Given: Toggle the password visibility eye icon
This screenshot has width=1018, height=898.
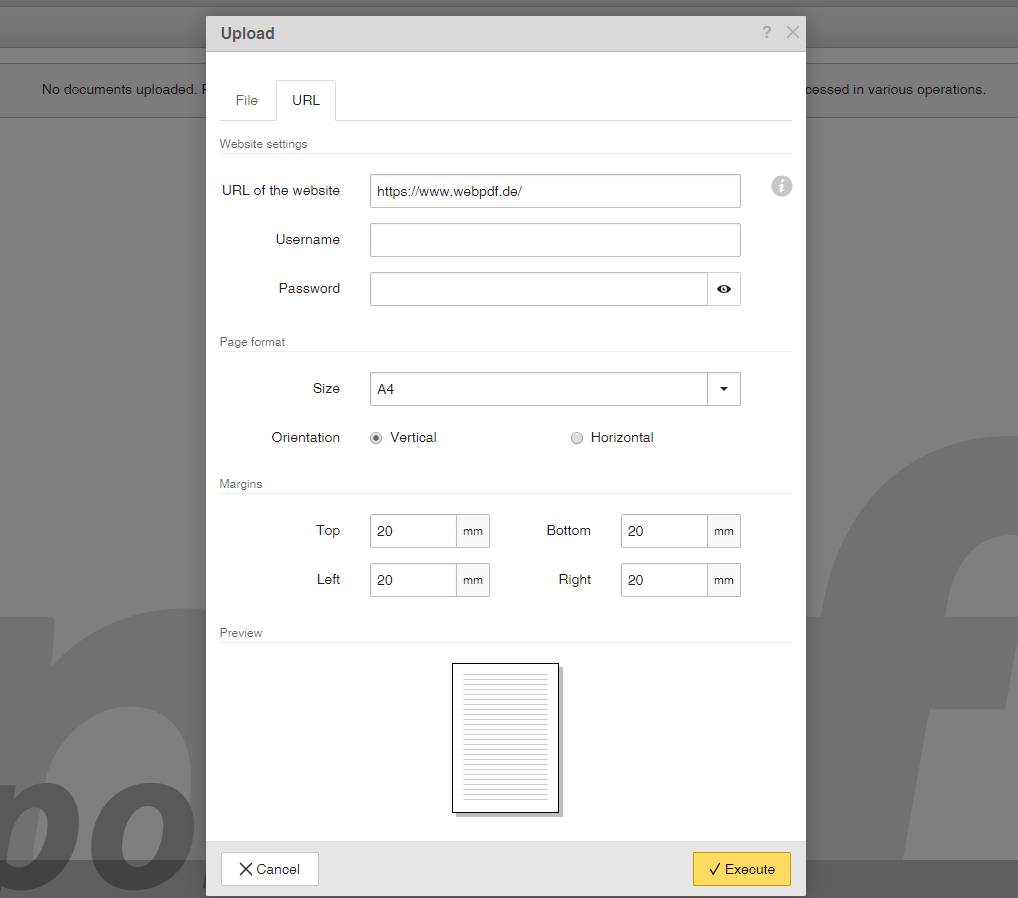Looking at the screenshot, I should pyautogui.click(x=723, y=289).
